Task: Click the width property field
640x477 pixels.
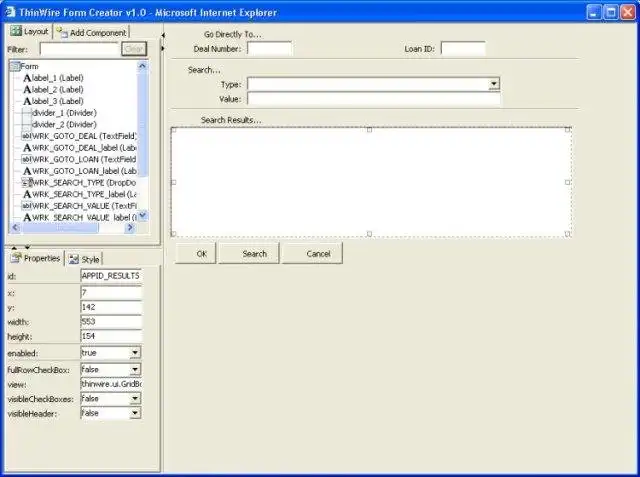Action: point(111,322)
